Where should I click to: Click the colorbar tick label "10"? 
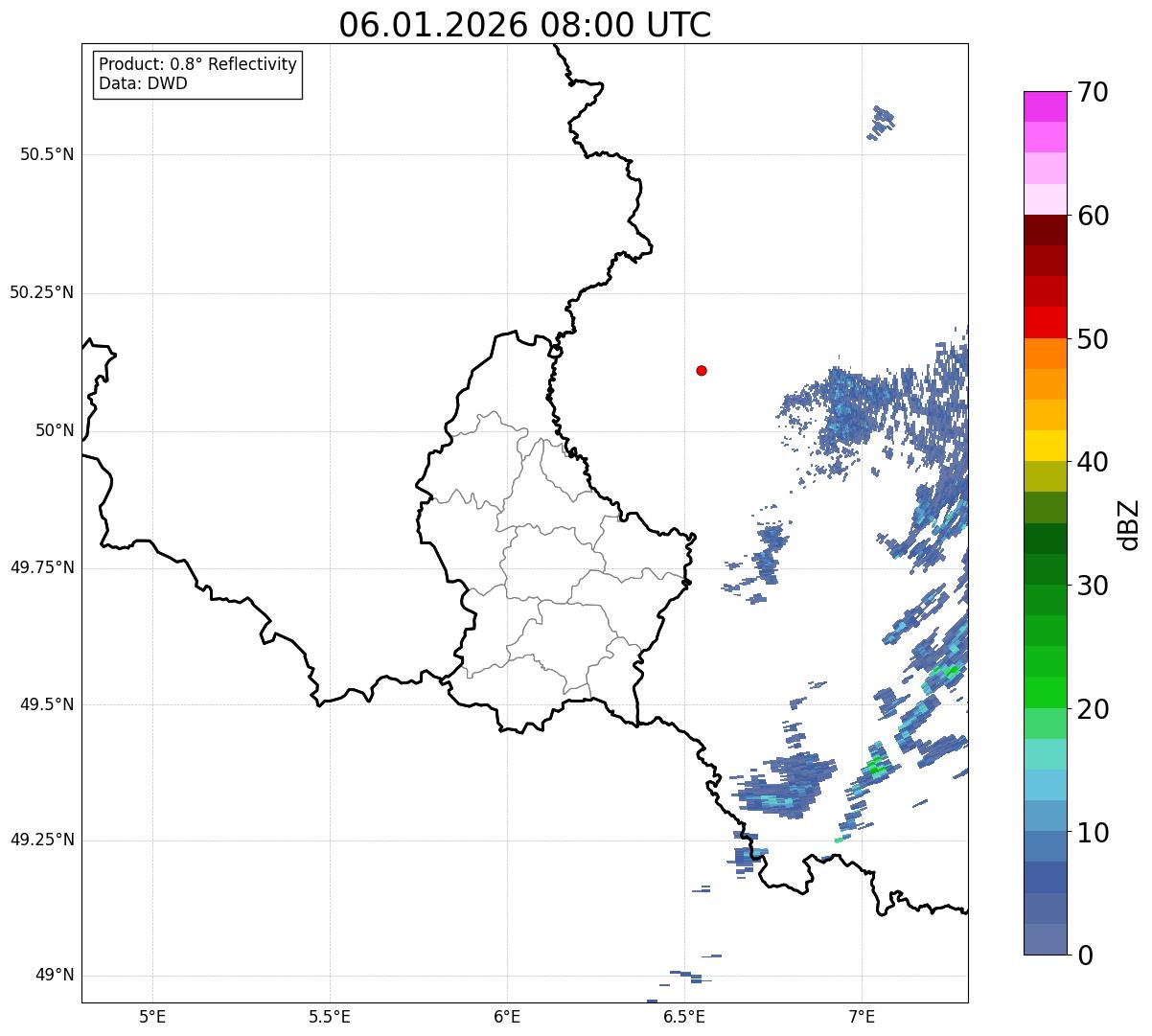(1093, 832)
